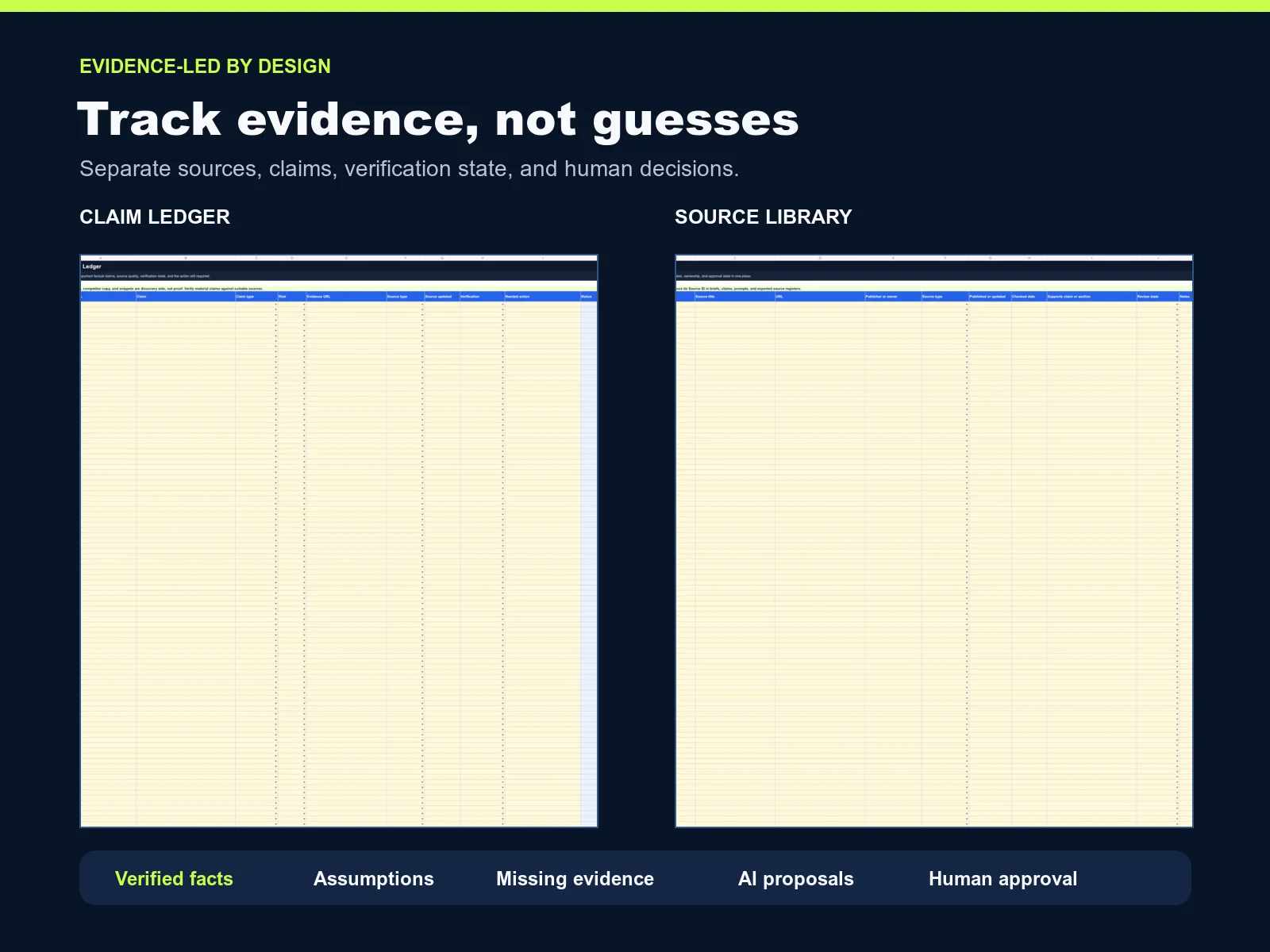
Task: Click the 'Separate sources, claims' subtitle
Action: tap(409, 168)
